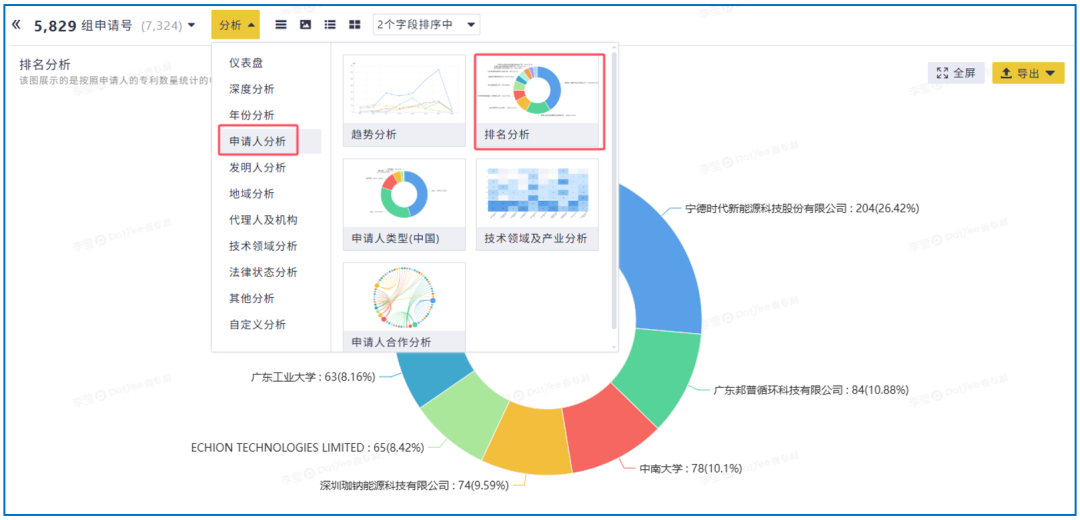Toggle the 分析 dropdown button
Screen dimensions: 1080x520
coord(236,25)
